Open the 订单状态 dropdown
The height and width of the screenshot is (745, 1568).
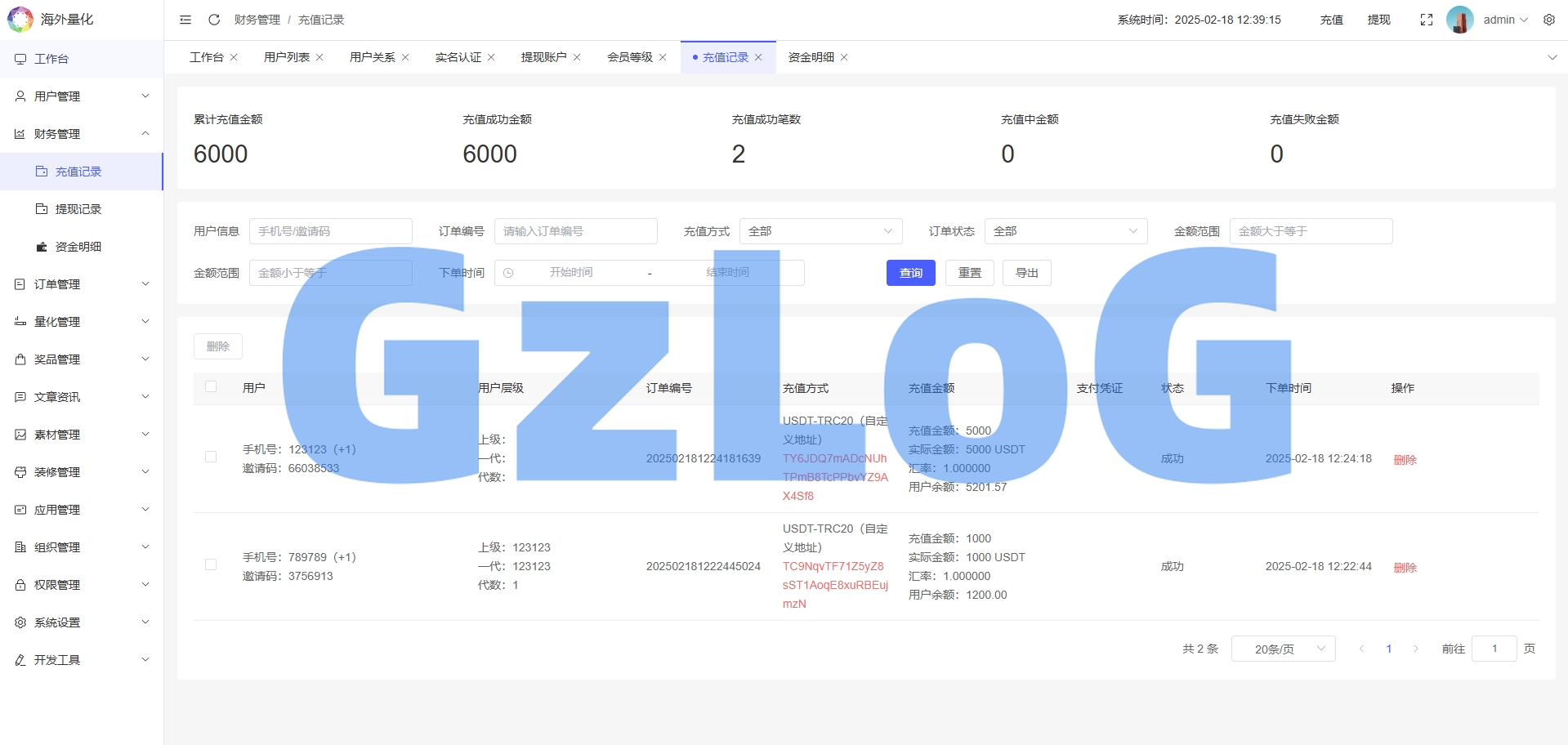coord(1065,231)
